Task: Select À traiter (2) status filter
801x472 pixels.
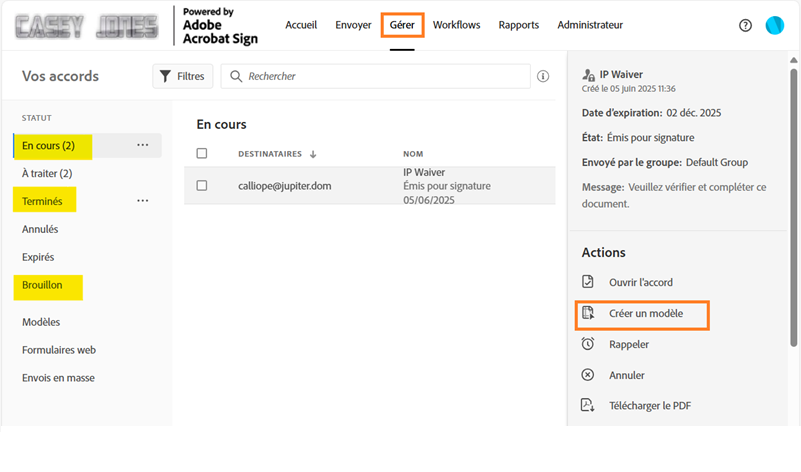Action: tap(47, 173)
